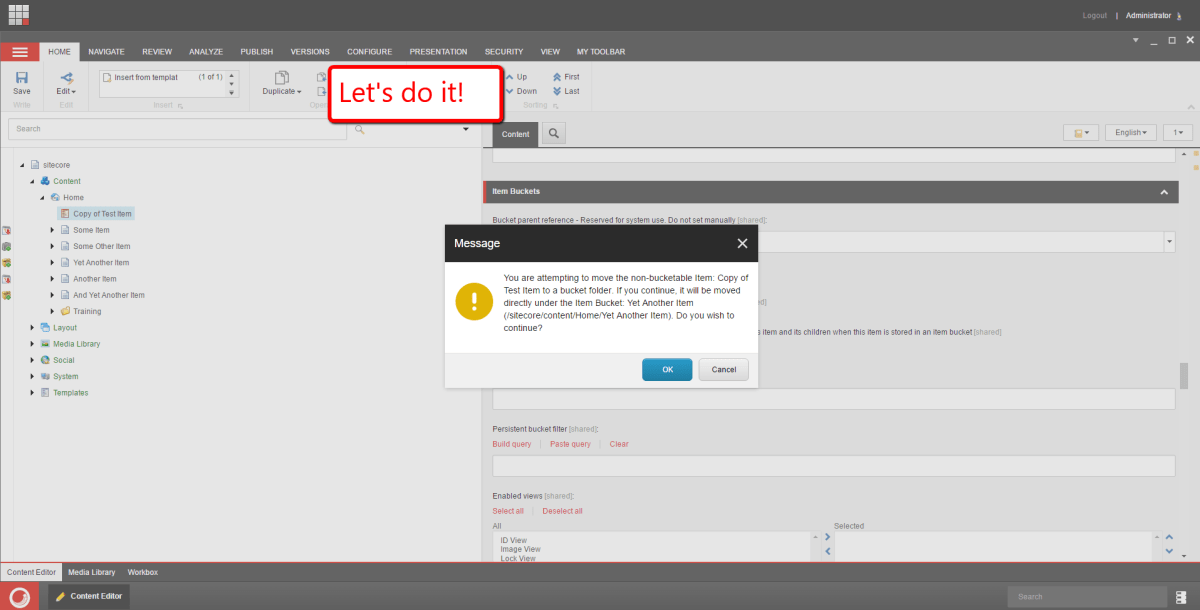
Task: Select the Some Other Item tree node
Action: [x=101, y=246]
